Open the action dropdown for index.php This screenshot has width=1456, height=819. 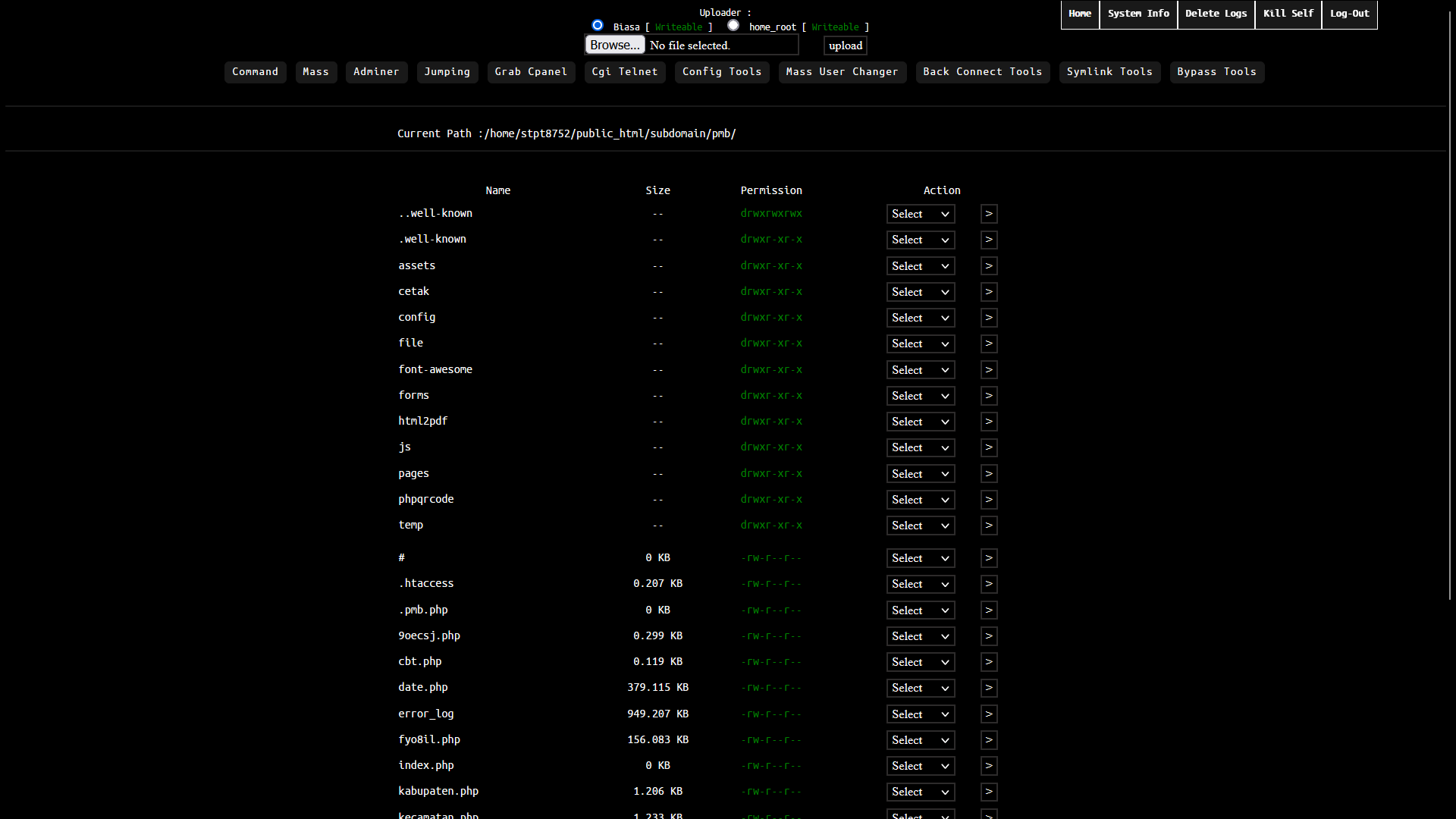click(x=921, y=766)
